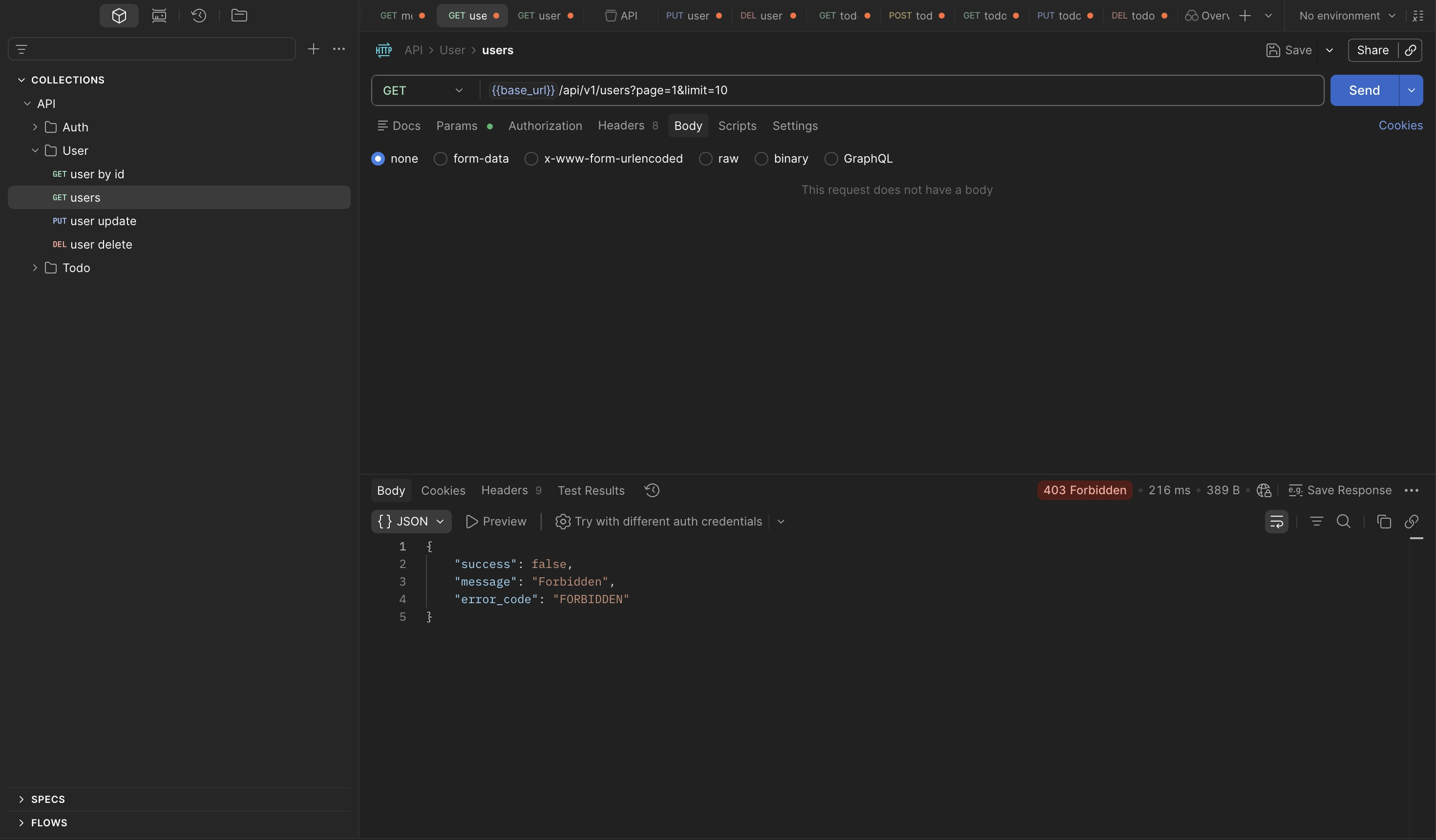Select the x-www-form-urlencoded radio button
This screenshot has height=840, width=1436.
pyautogui.click(x=531, y=158)
